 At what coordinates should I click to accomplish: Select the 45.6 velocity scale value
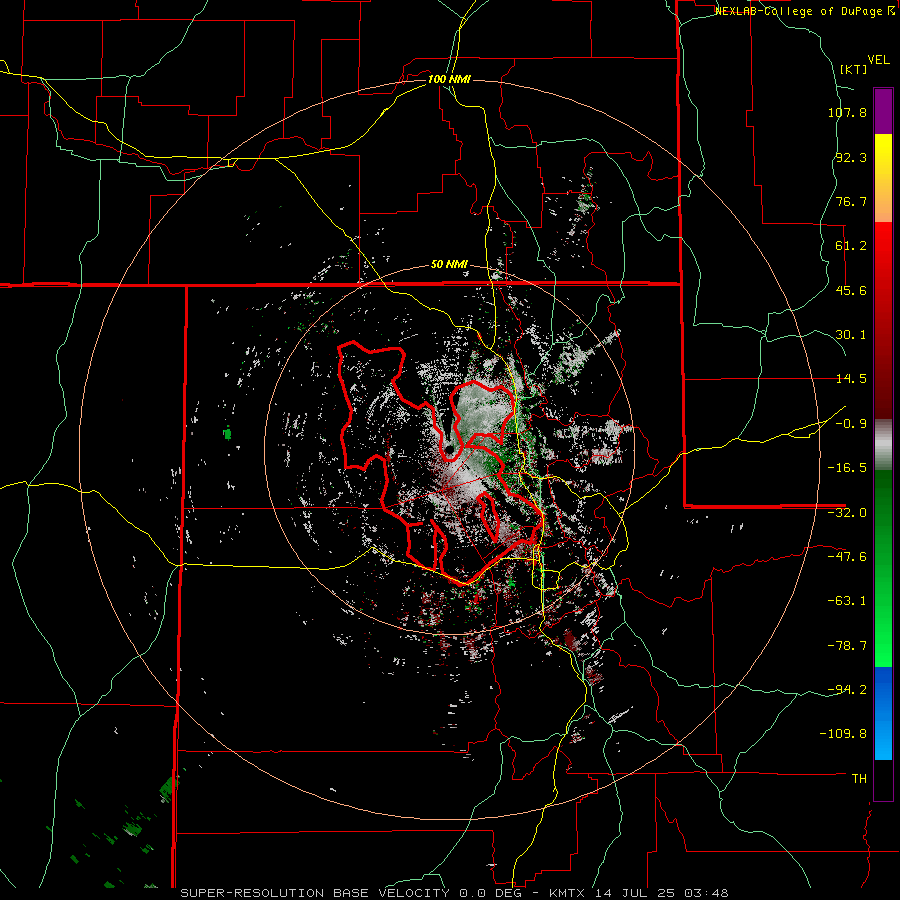point(851,290)
